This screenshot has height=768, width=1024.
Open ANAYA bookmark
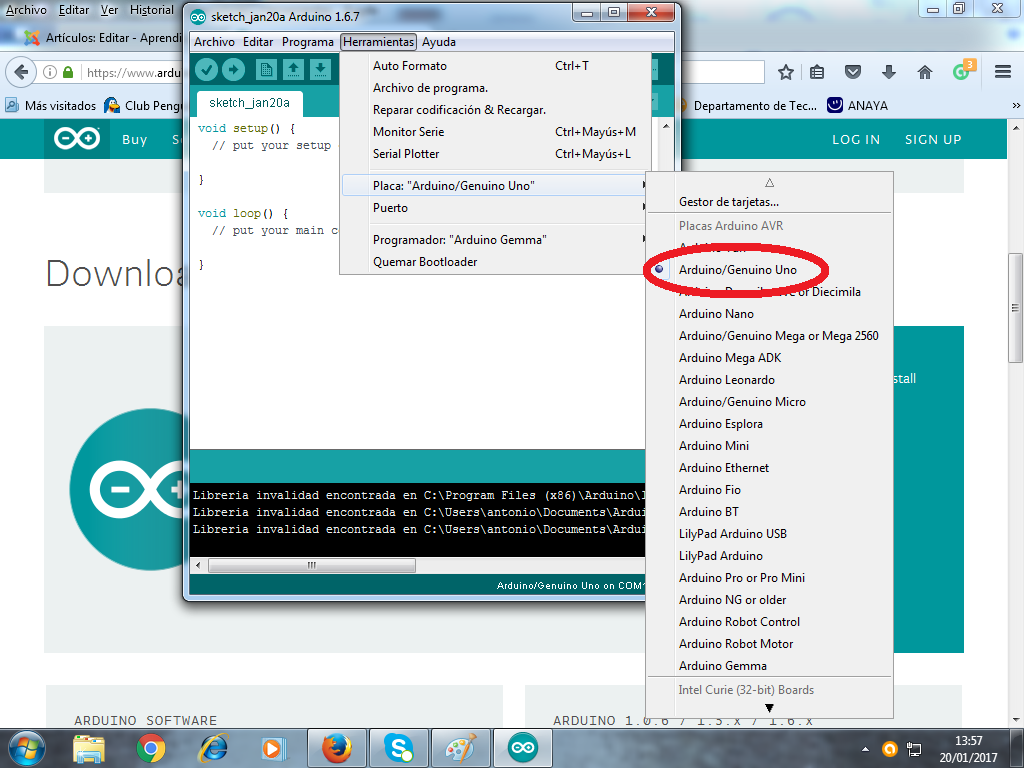[x=857, y=105]
